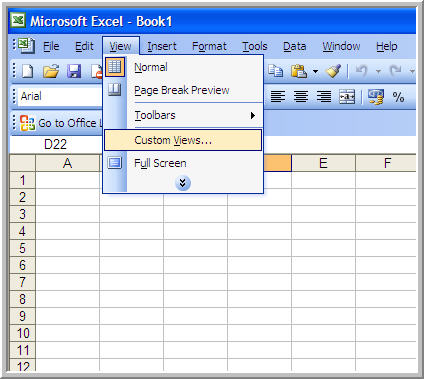Apply Align Left formatting

tap(278, 97)
